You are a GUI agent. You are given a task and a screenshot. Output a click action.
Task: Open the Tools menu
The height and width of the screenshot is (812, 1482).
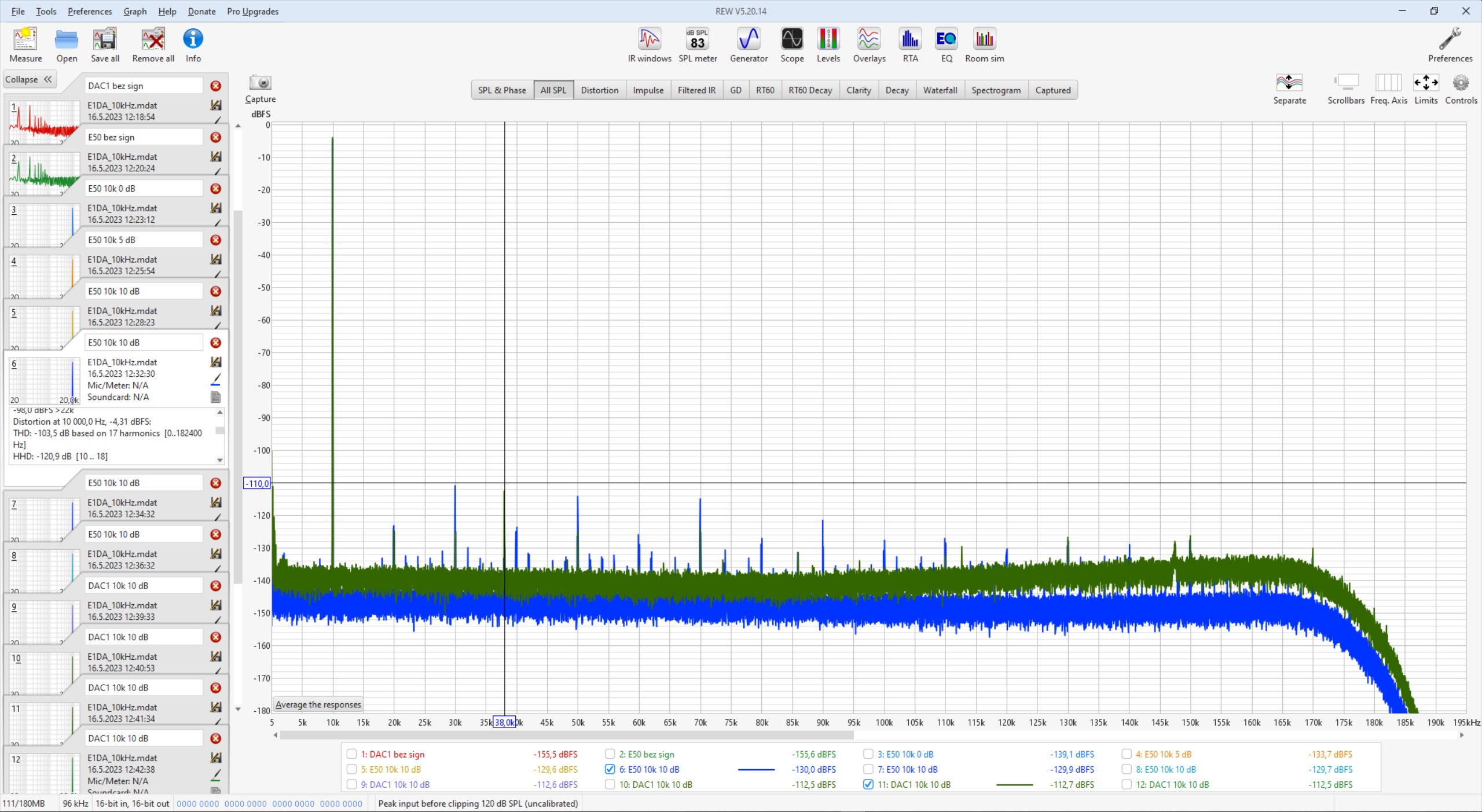click(x=46, y=11)
